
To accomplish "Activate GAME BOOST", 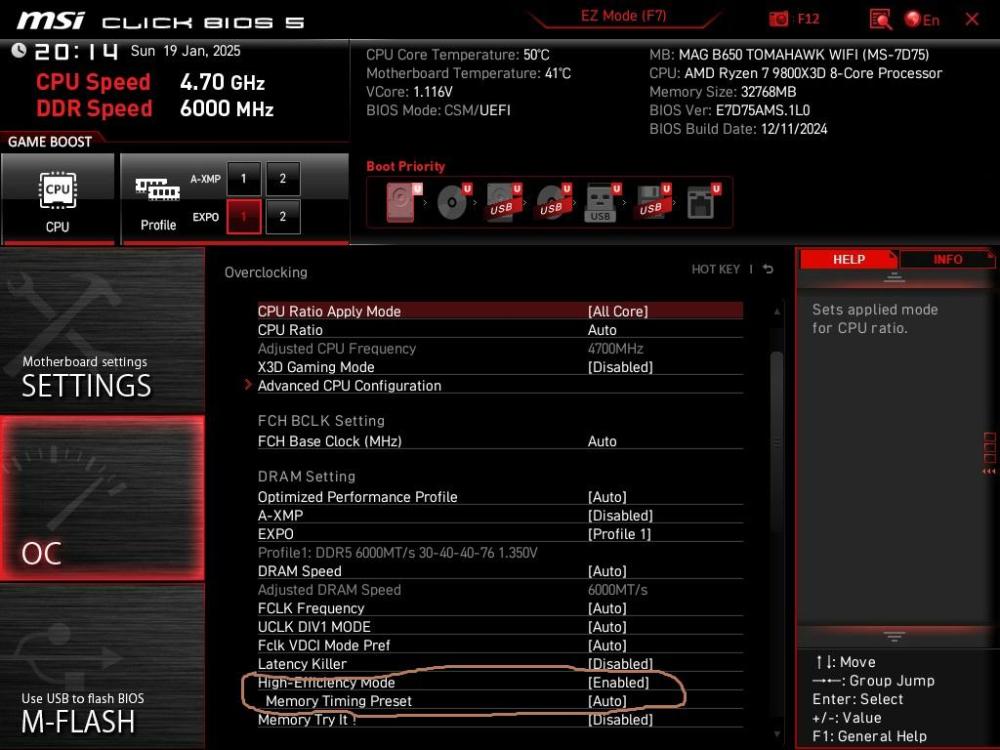I will point(50,142).
